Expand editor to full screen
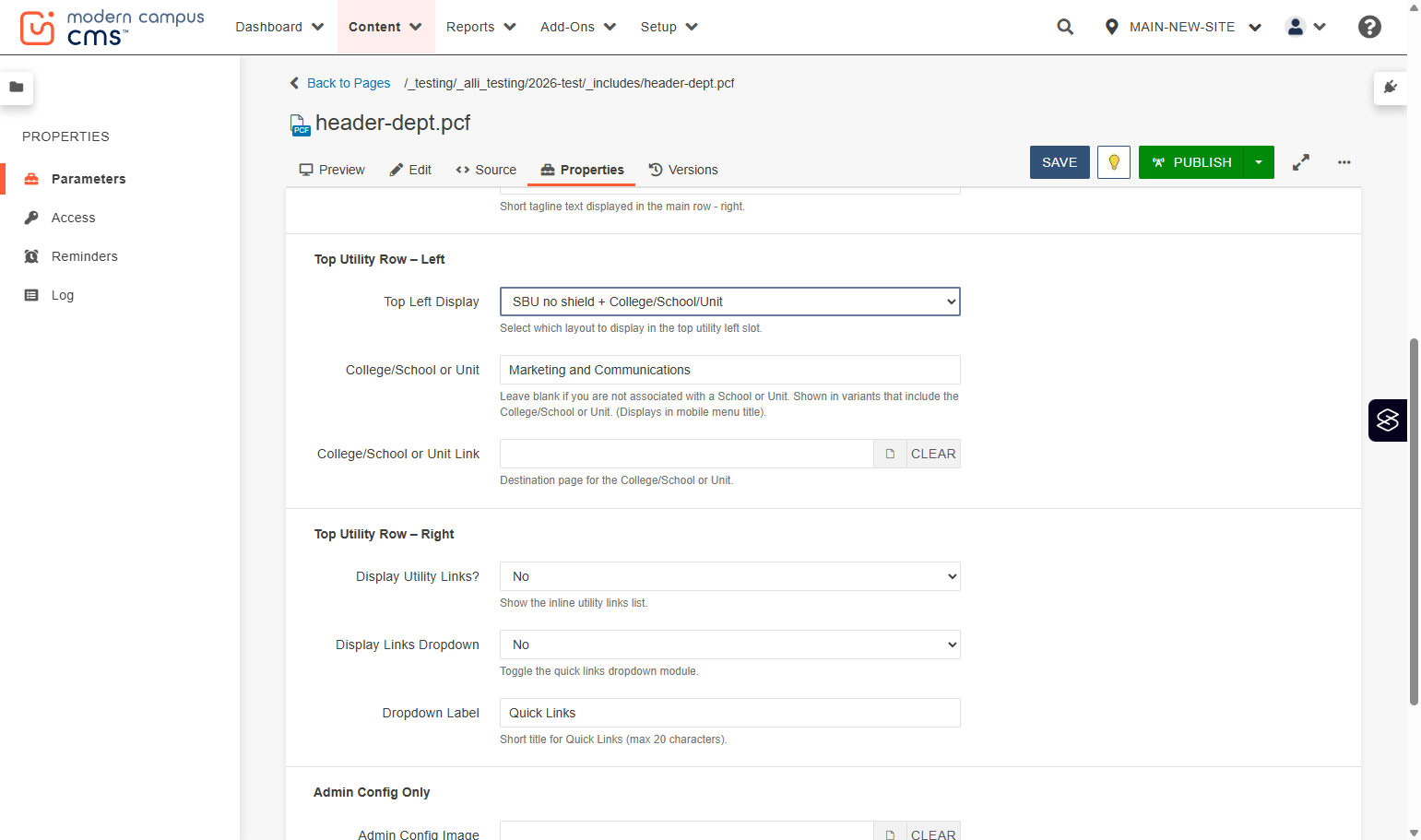This screenshot has height=840, width=1421. coord(1301,162)
